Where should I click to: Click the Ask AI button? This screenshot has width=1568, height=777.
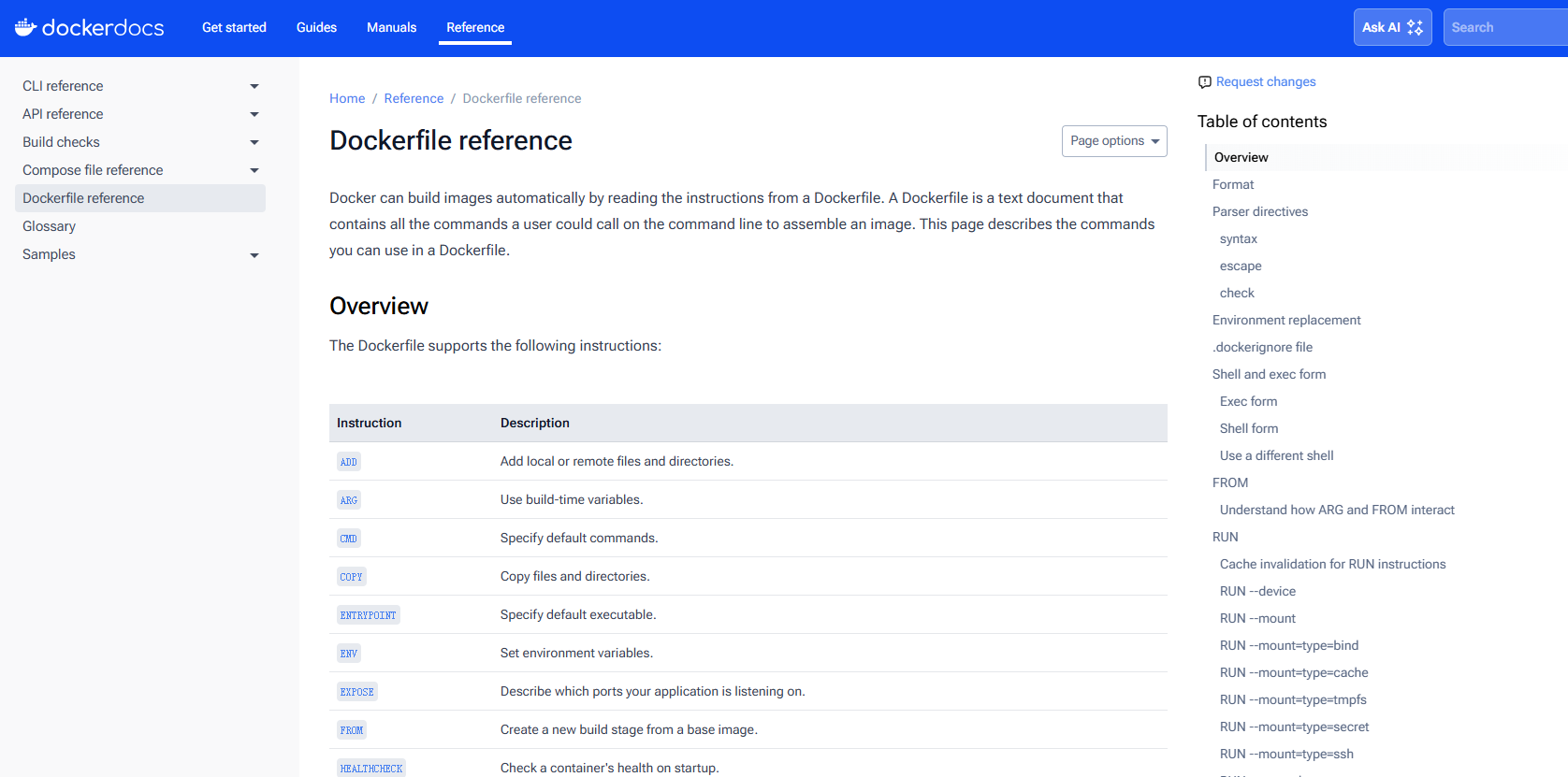(1392, 27)
